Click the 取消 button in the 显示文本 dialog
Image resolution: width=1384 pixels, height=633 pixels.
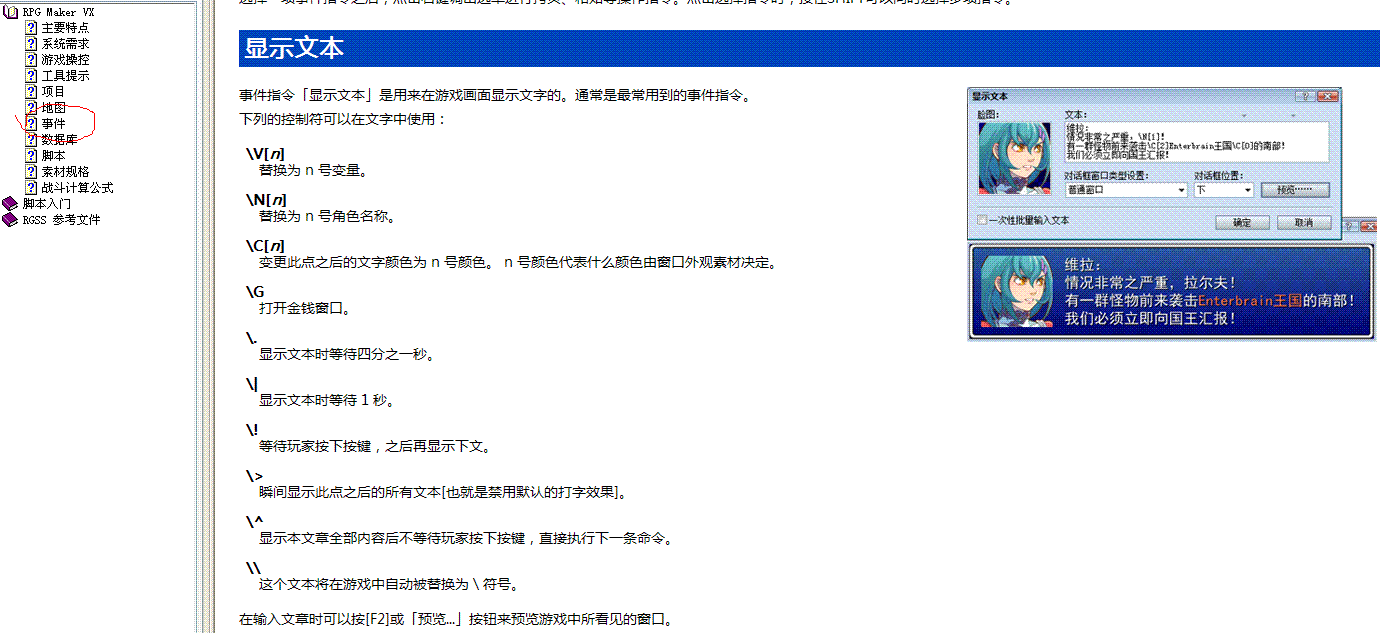coord(1304,223)
